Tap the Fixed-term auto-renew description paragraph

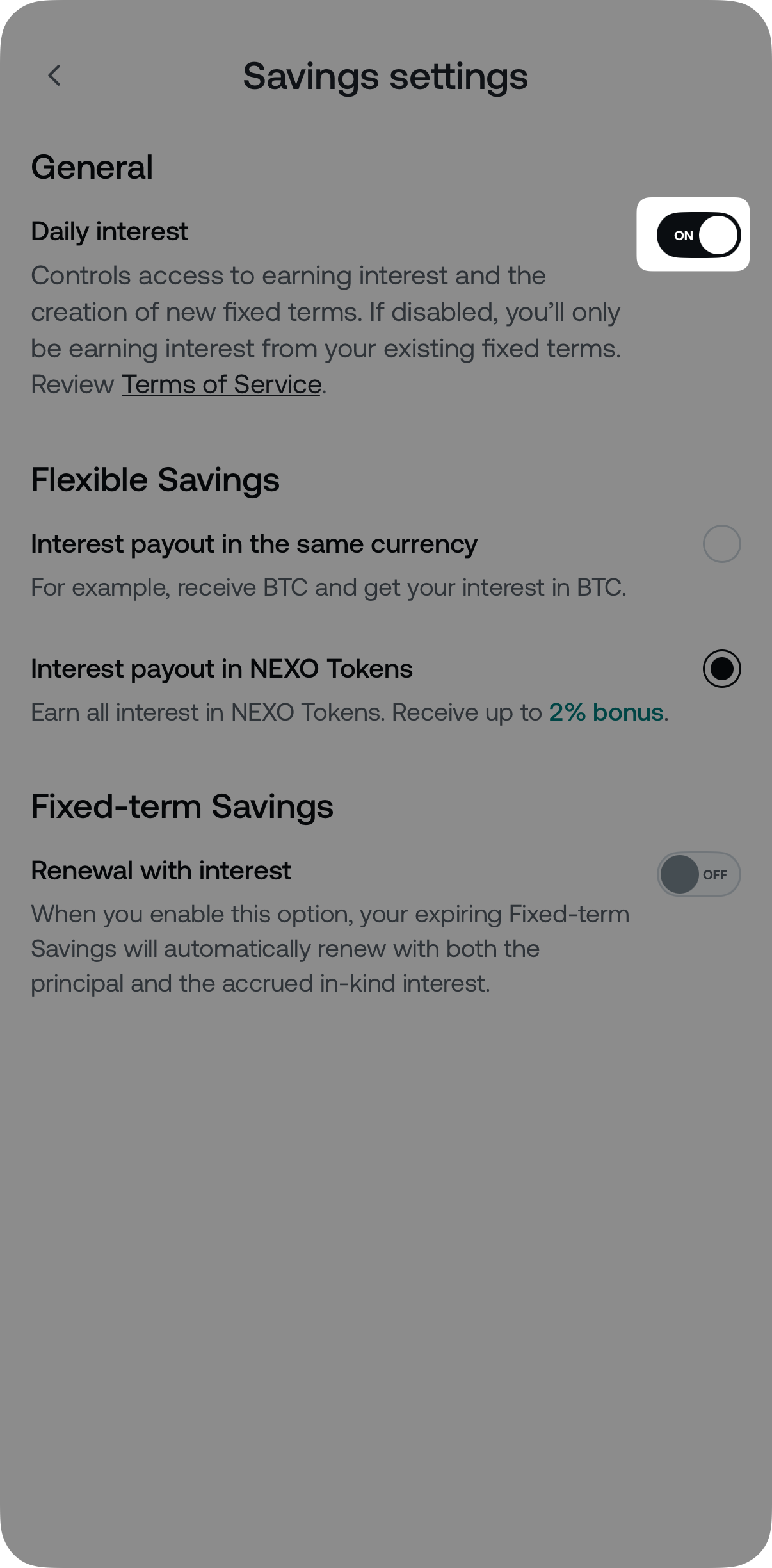tap(330, 949)
